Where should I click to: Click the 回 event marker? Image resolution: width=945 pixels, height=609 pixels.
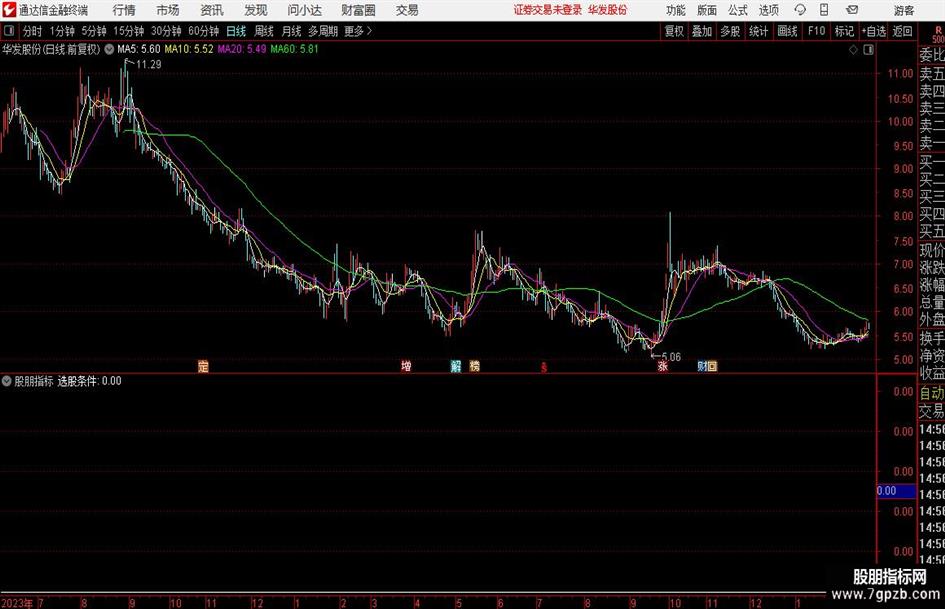click(712, 366)
